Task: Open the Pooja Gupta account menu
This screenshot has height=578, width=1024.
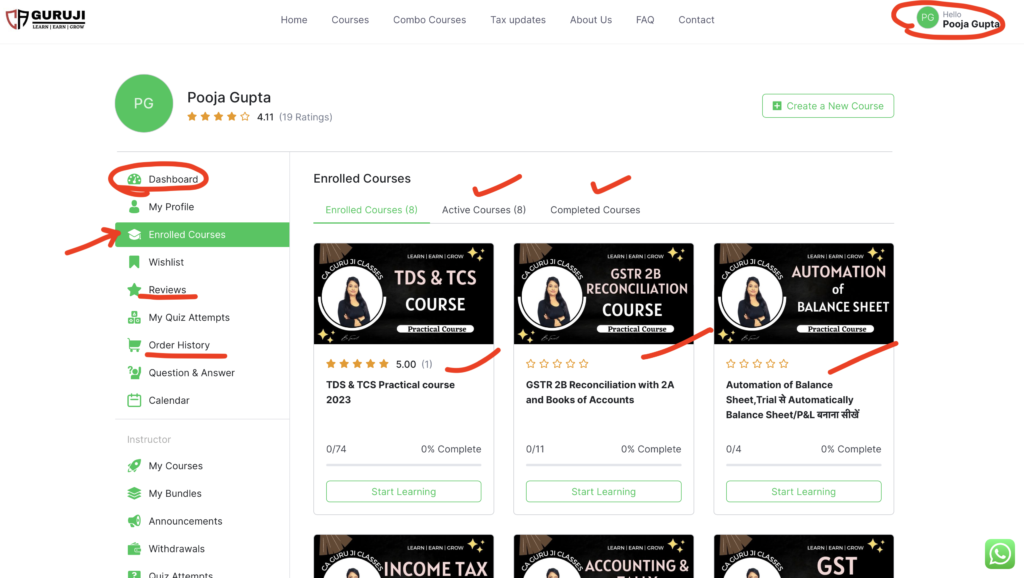Action: pyautogui.click(x=958, y=19)
